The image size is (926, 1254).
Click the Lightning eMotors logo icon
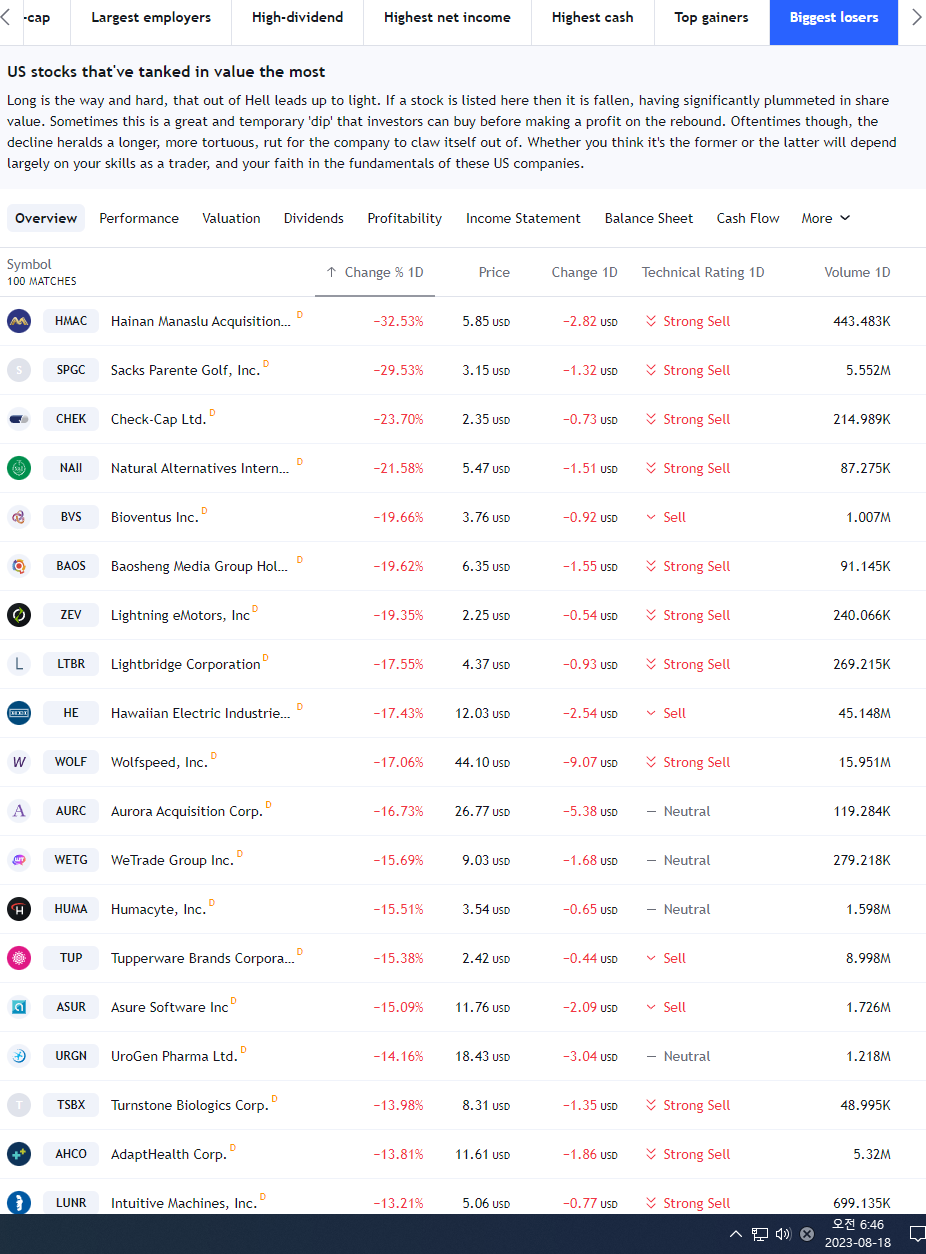[x=19, y=615]
